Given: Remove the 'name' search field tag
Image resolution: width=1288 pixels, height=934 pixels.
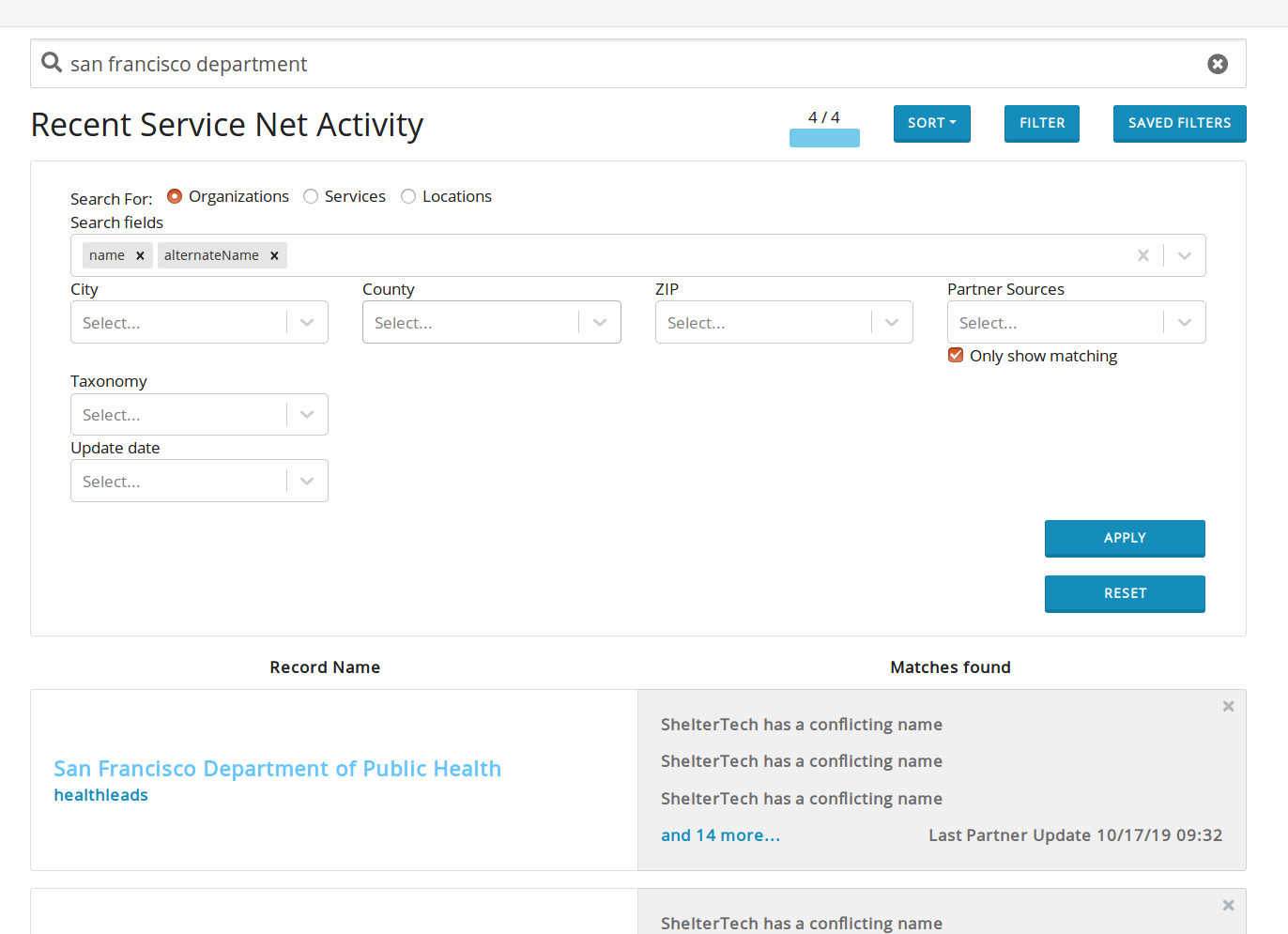Looking at the screenshot, I should click(140, 255).
